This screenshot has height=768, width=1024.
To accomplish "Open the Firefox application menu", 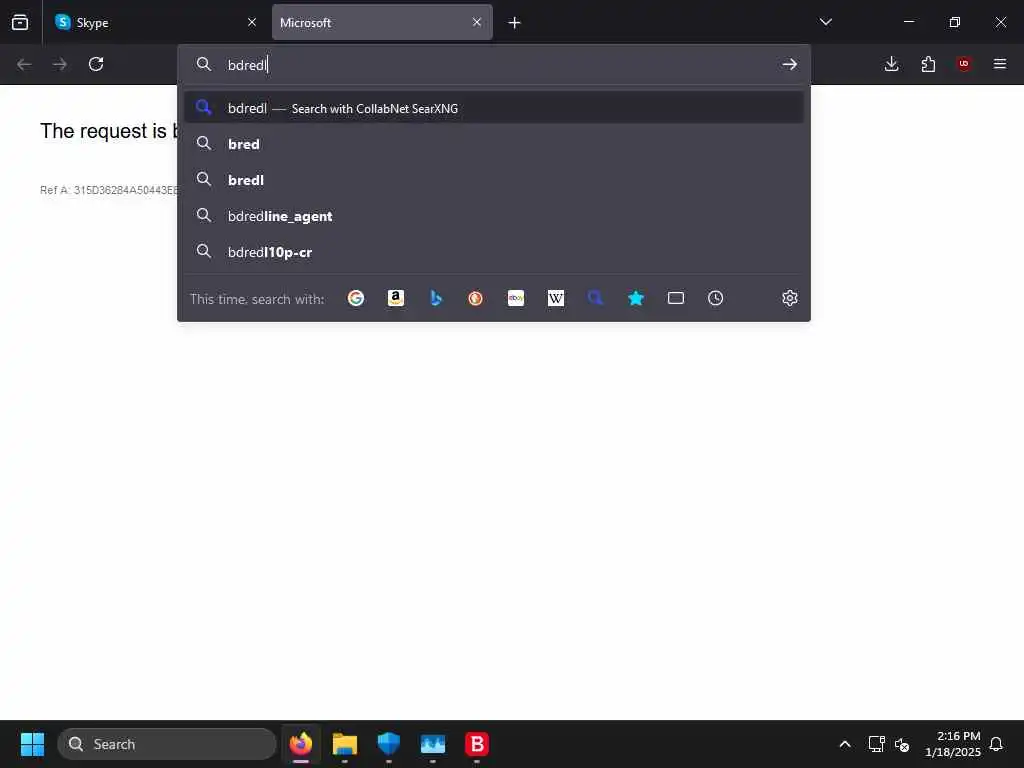I will pos(1000,64).
